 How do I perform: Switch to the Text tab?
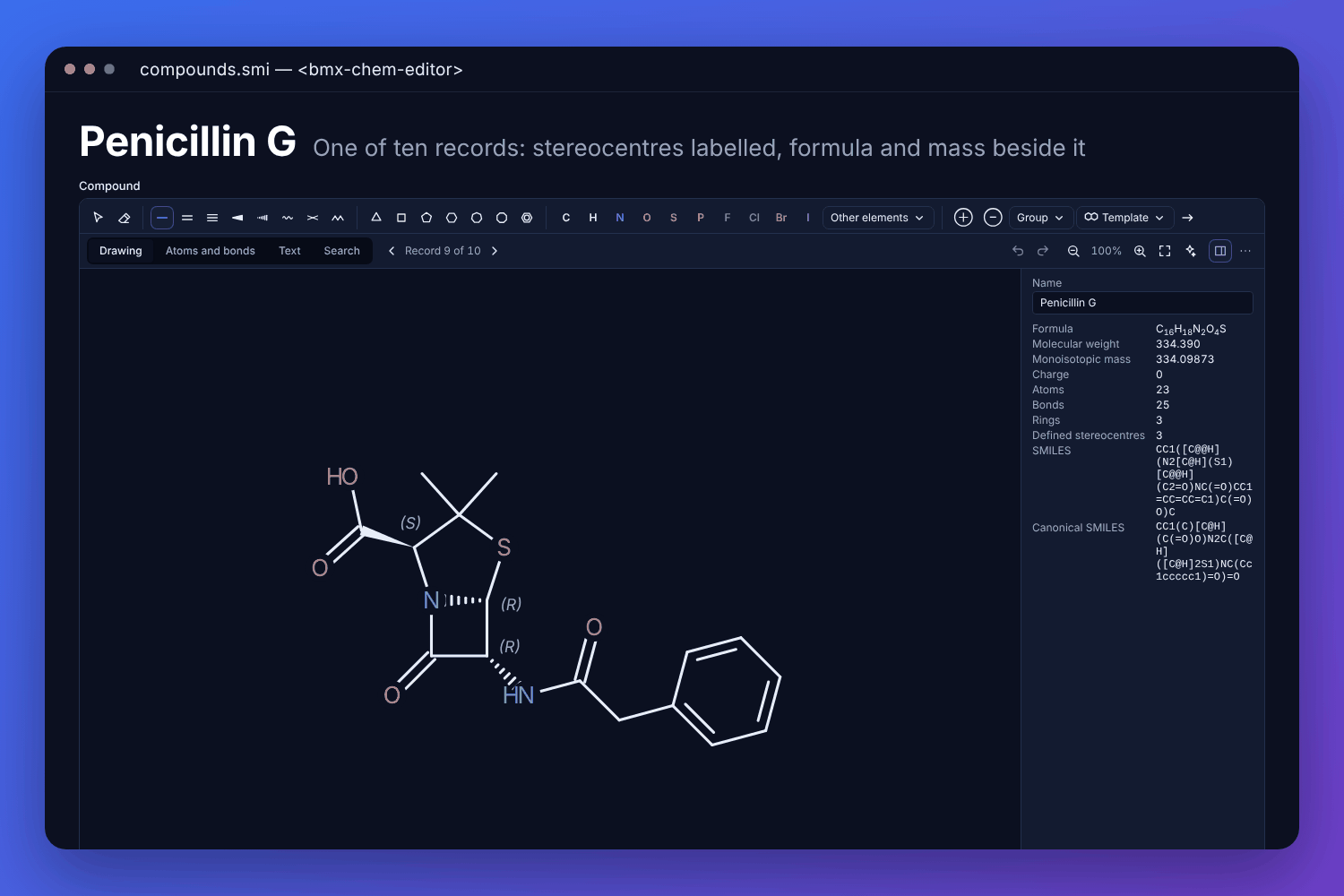(x=289, y=251)
